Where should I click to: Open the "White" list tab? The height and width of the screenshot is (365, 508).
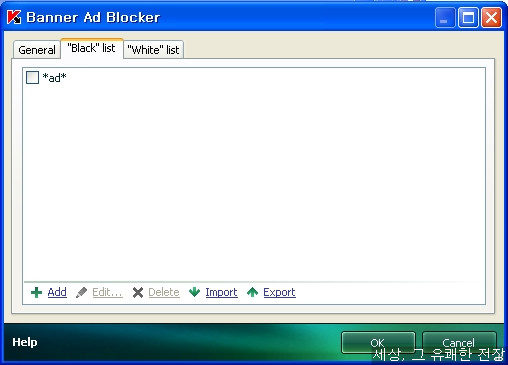153,50
